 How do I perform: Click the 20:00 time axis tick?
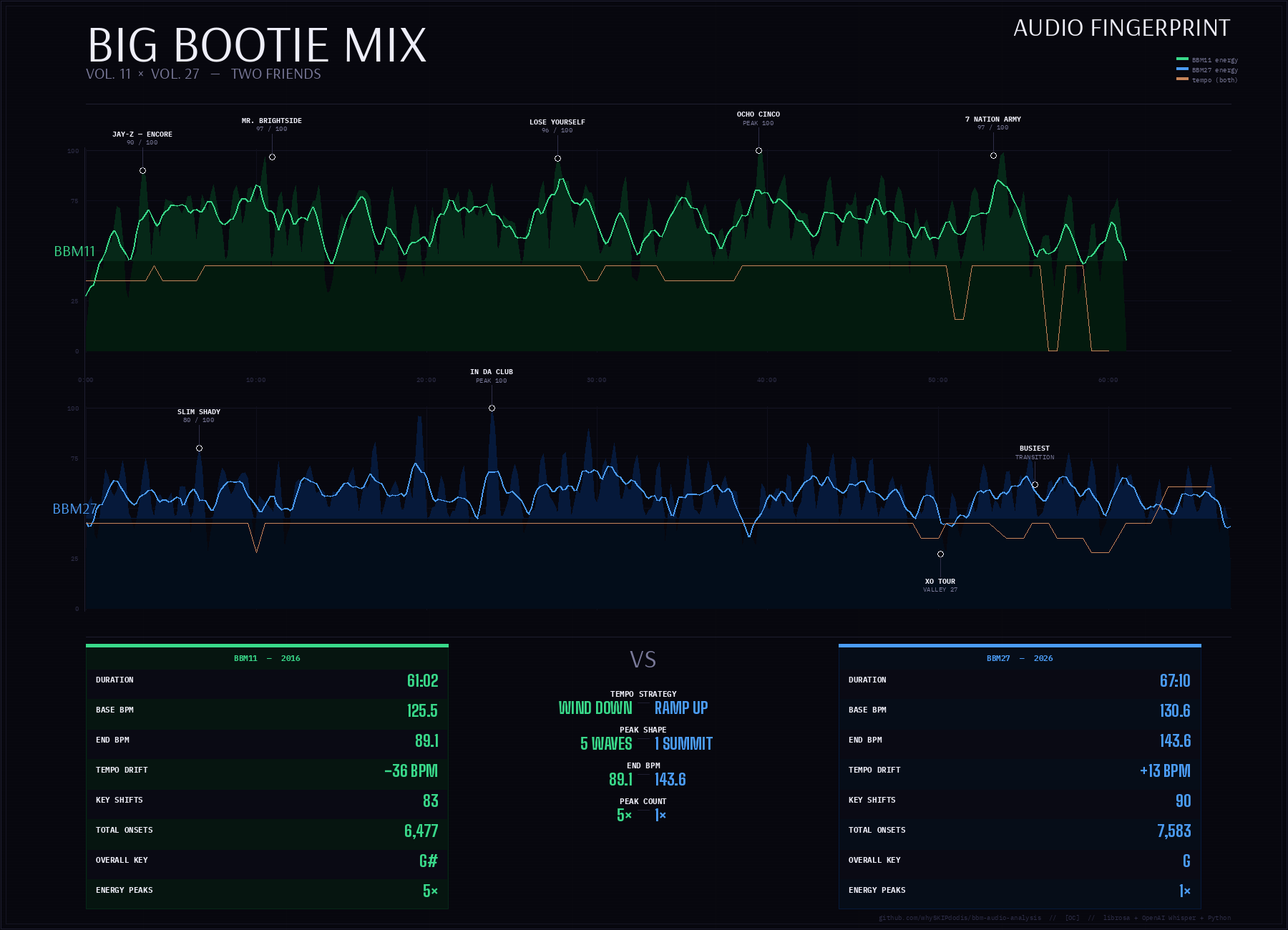[x=426, y=380]
